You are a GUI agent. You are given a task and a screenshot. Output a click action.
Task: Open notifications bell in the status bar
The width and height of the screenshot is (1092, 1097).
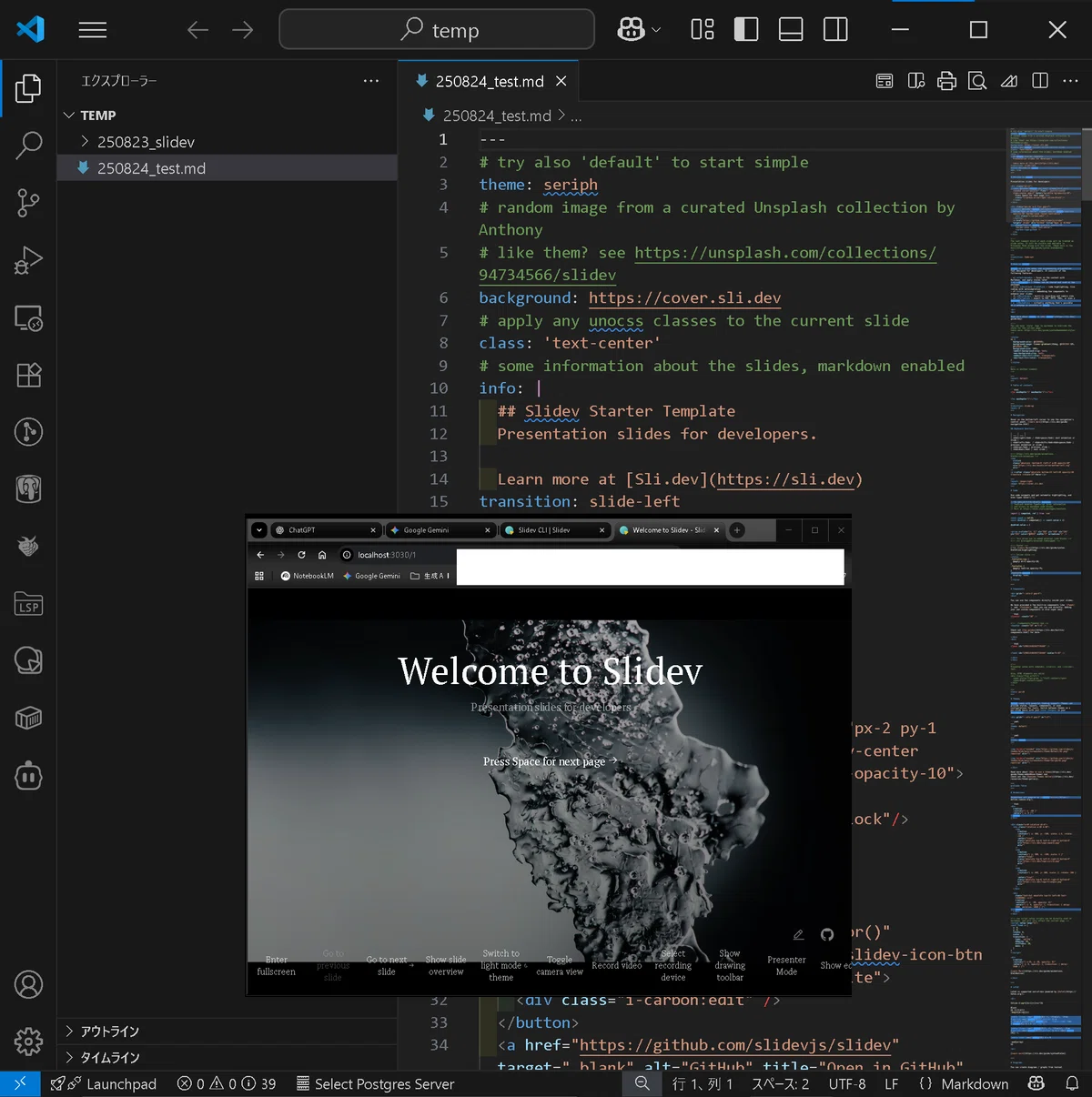point(1072,1084)
